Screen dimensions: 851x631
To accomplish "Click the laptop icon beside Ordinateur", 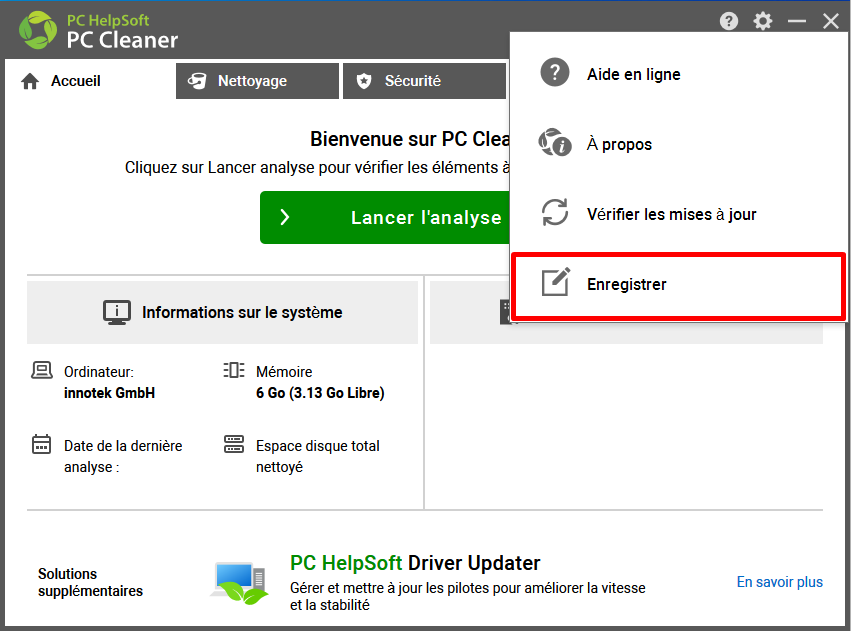I will [42, 371].
